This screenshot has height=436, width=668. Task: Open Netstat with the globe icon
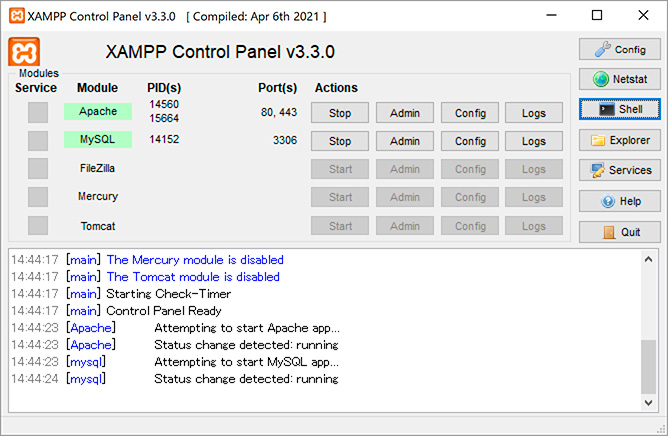619,79
